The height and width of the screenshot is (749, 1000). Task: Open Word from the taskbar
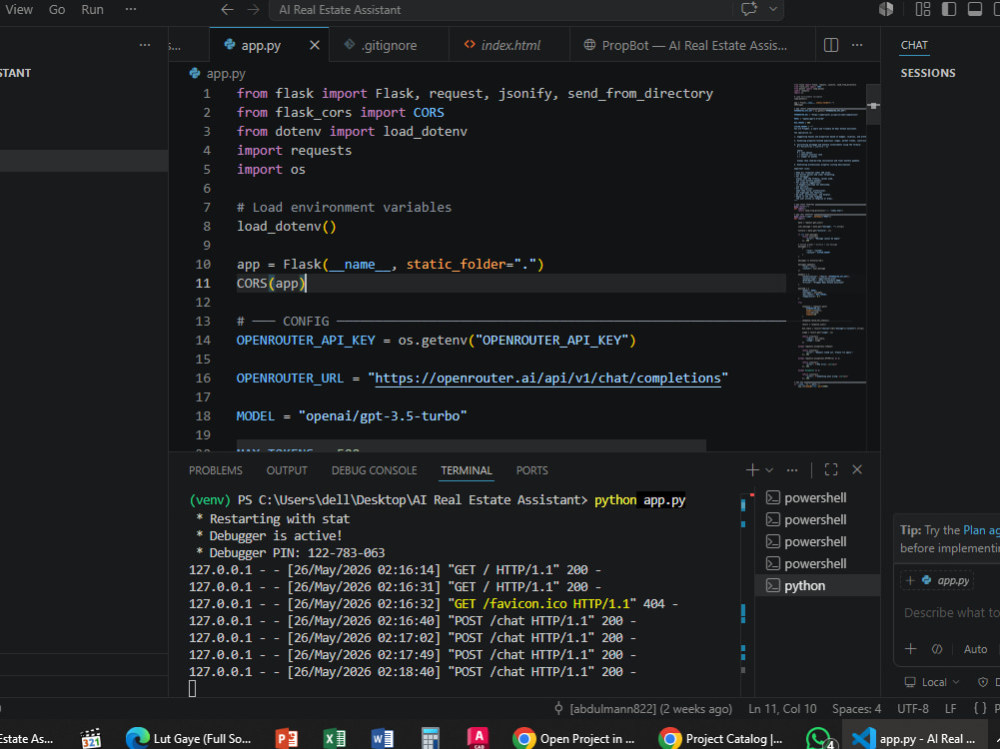pyautogui.click(x=382, y=738)
